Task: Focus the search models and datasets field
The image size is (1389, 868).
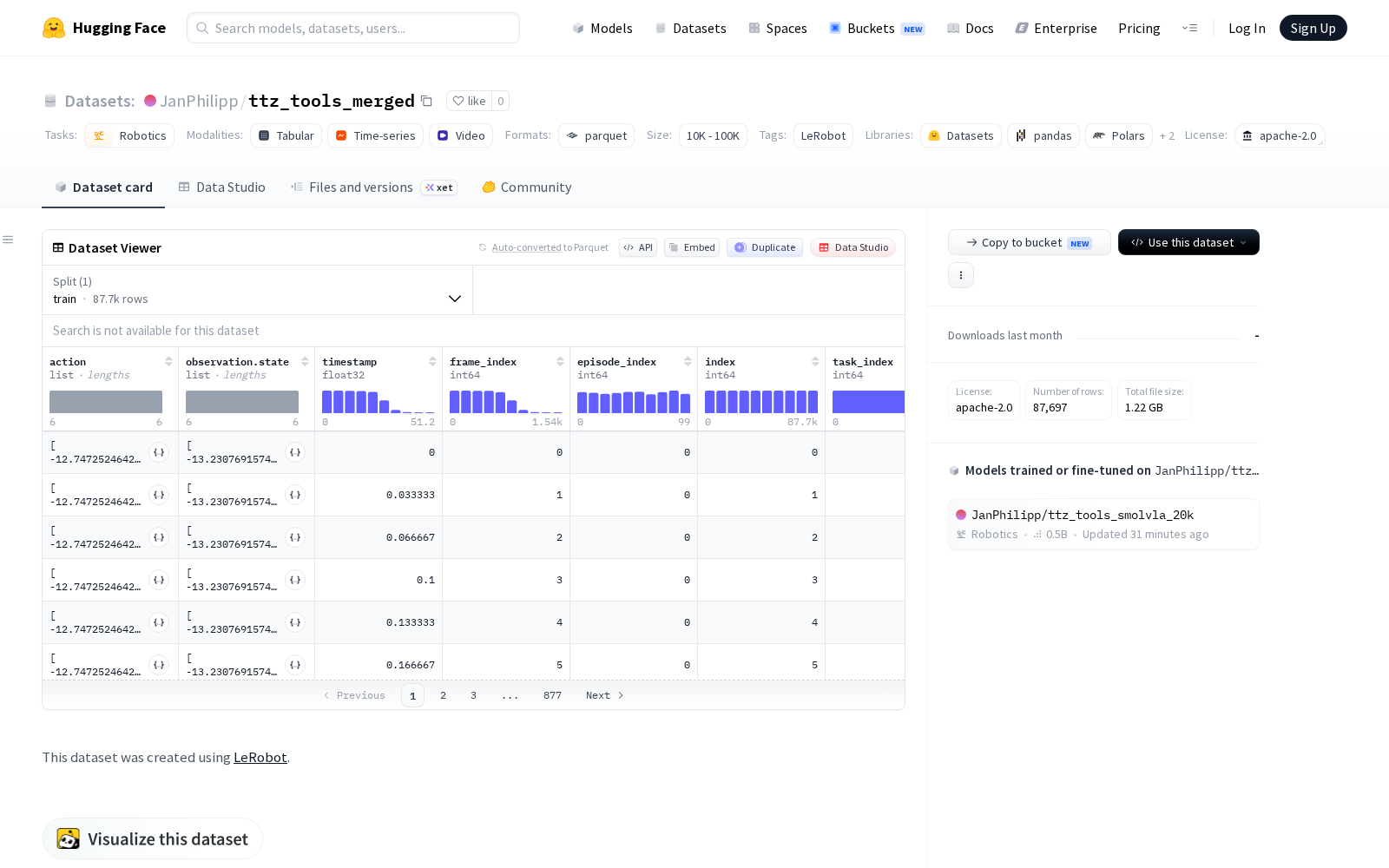Action: (353, 28)
